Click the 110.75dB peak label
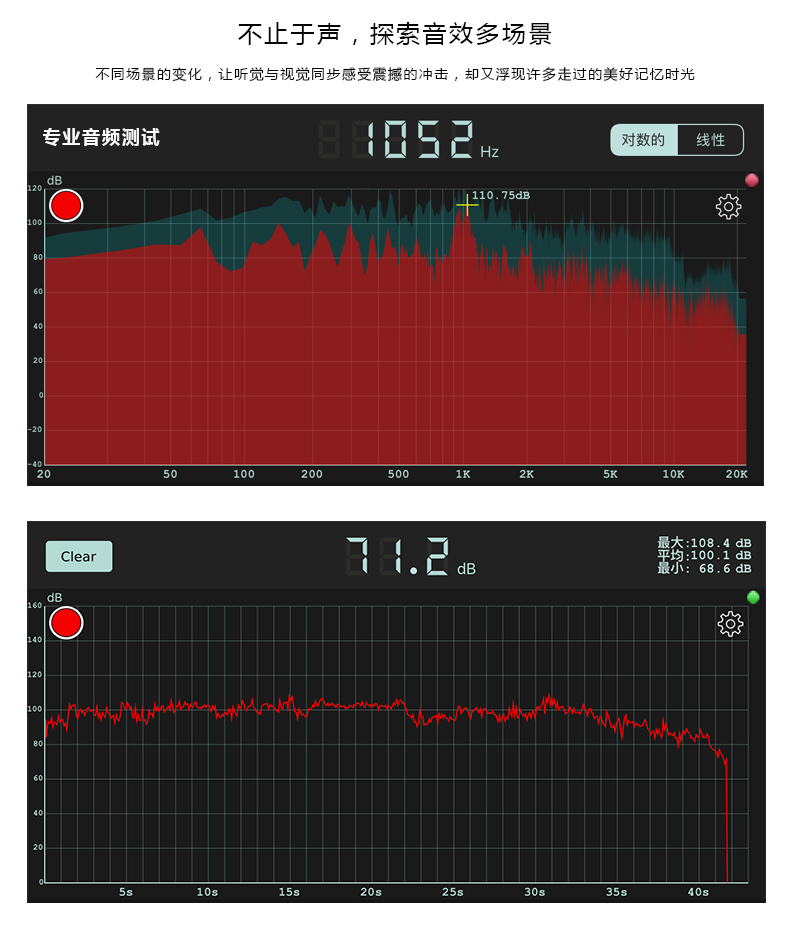The width and height of the screenshot is (790, 933). click(x=500, y=195)
